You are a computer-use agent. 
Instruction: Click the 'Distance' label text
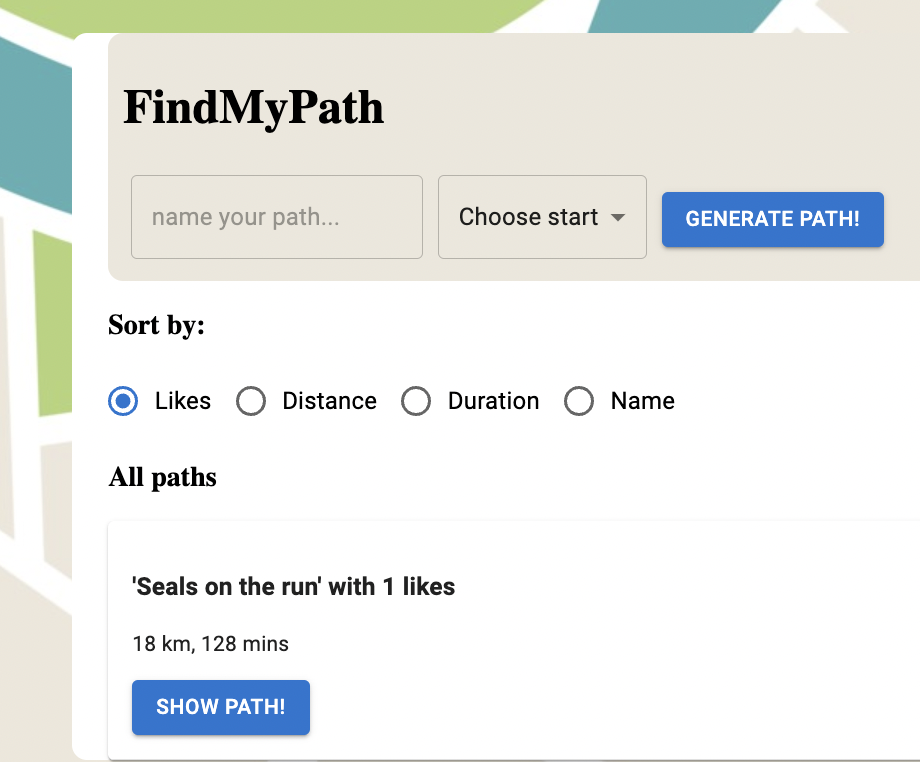point(329,401)
